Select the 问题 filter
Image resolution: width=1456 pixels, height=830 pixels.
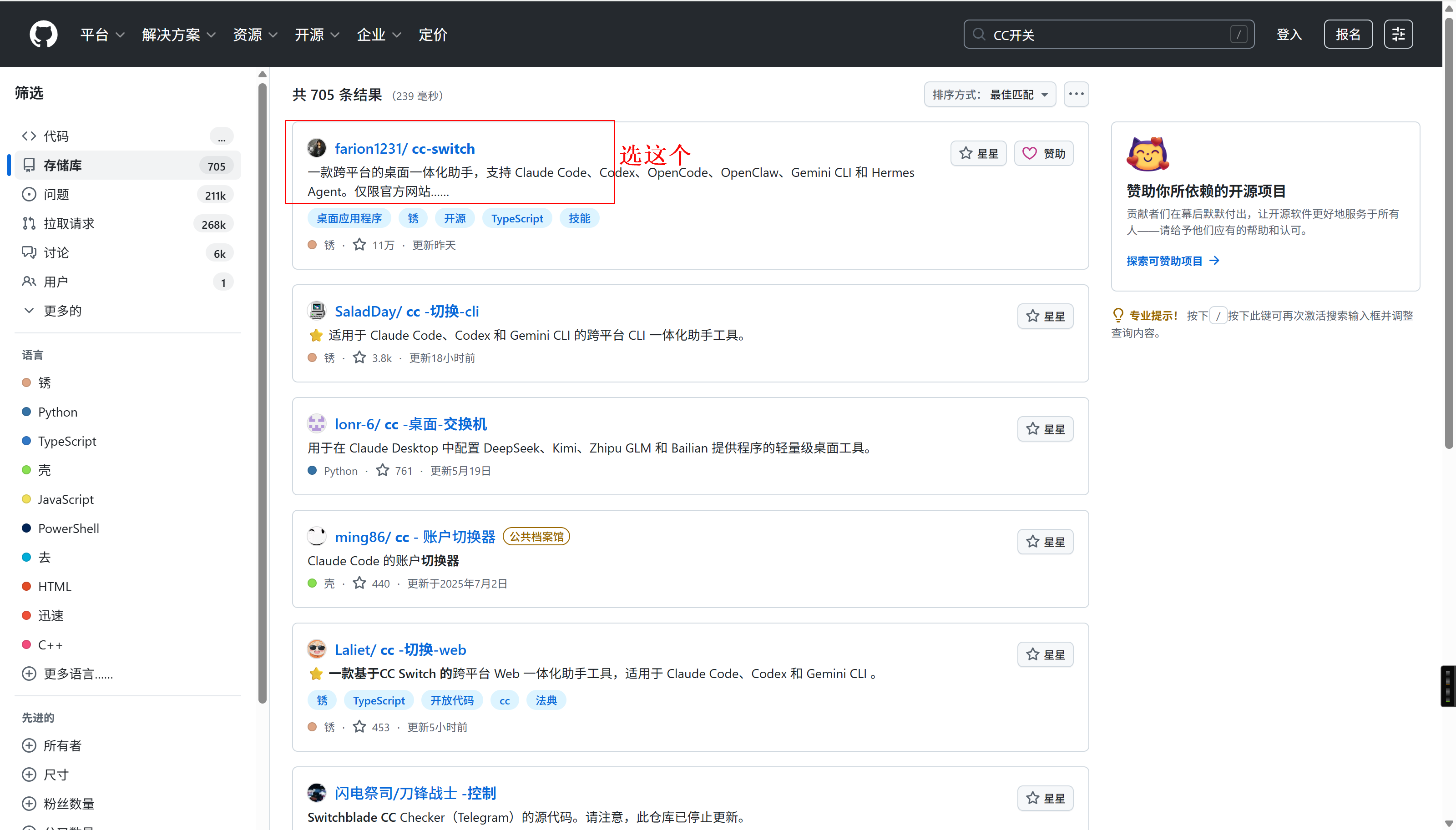coord(128,194)
